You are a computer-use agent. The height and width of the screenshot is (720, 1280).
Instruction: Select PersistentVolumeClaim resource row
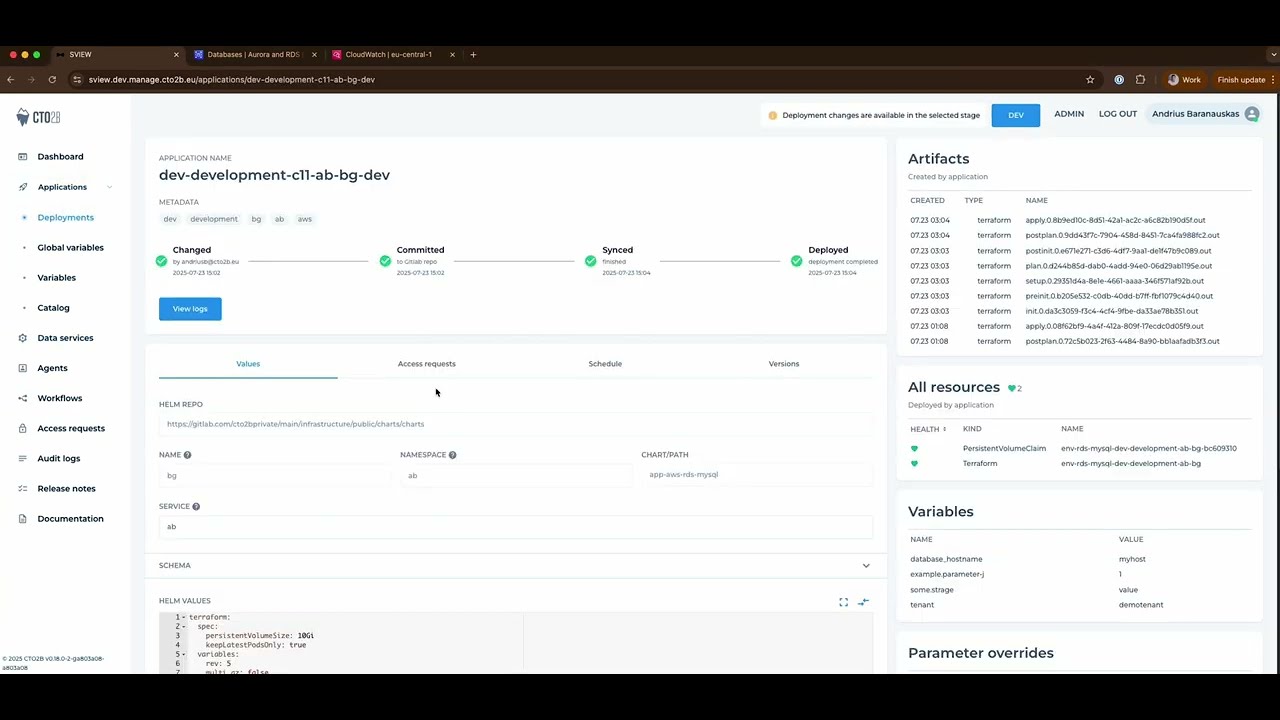click(1080, 449)
